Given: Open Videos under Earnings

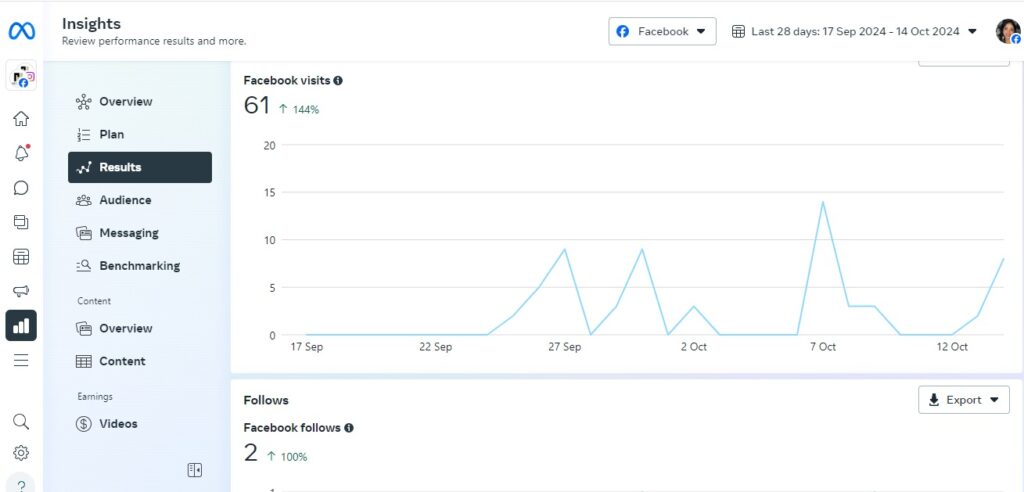Looking at the screenshot, I should pos(118,424).
